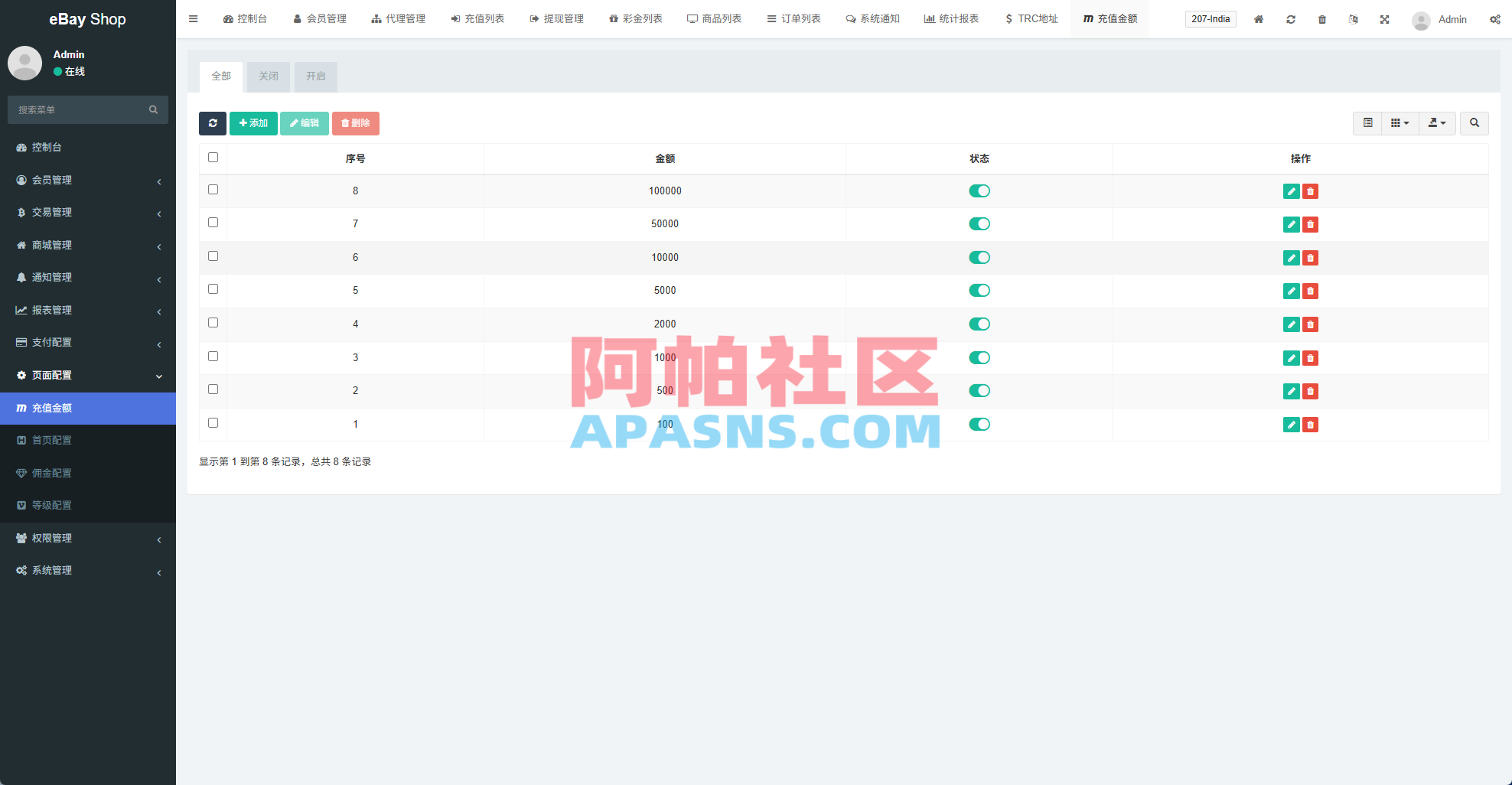Expand the 会员管理 sidebar menu

coord(88,180)
